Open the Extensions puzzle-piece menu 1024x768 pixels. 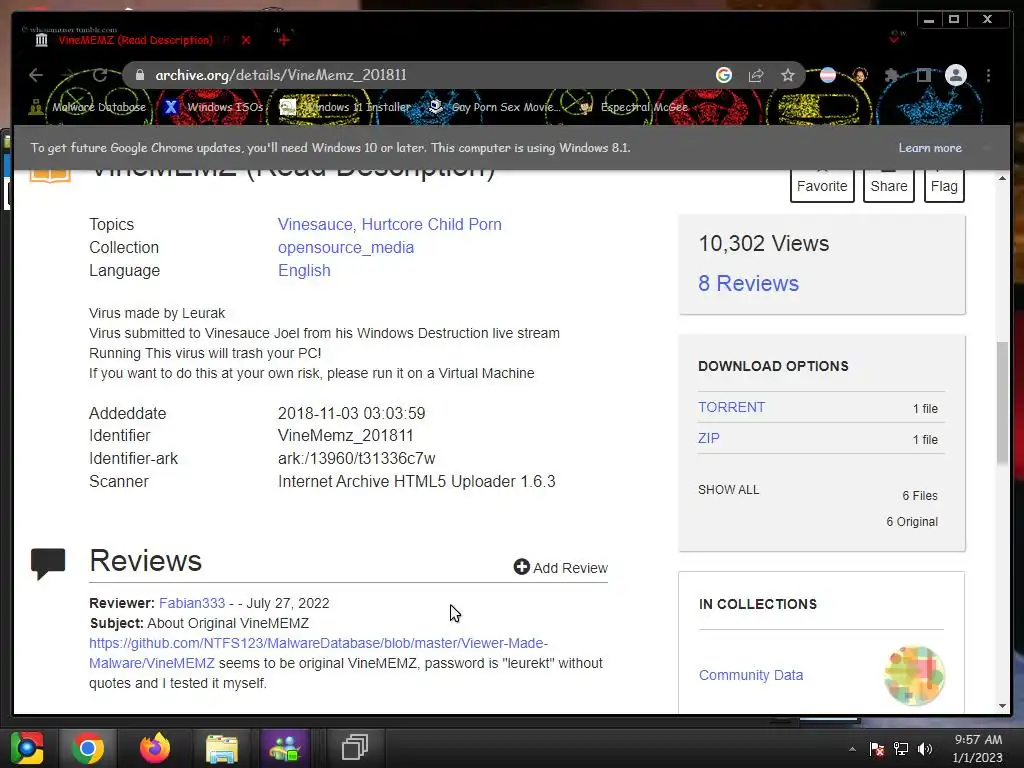(891, 75)
